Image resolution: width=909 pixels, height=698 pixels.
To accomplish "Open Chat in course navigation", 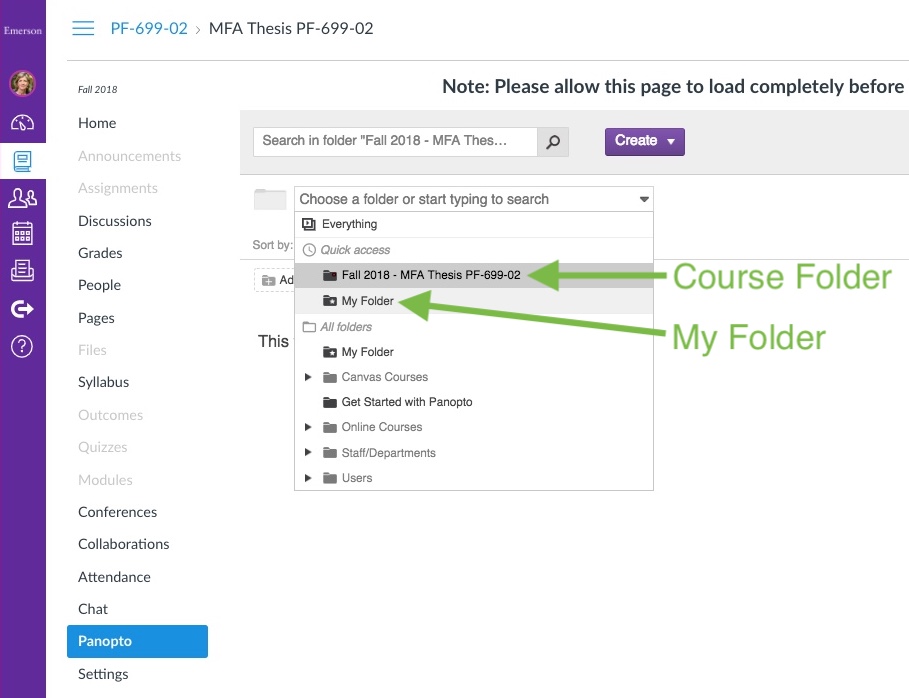I will pyautogui.click(x=93, y=609).
